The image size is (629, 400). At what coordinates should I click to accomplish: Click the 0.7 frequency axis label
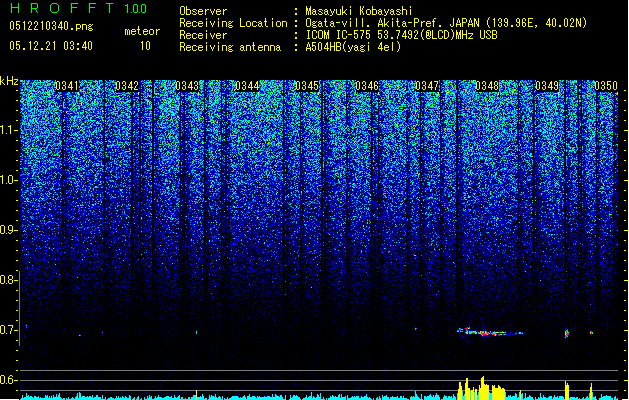pos(8,330)
